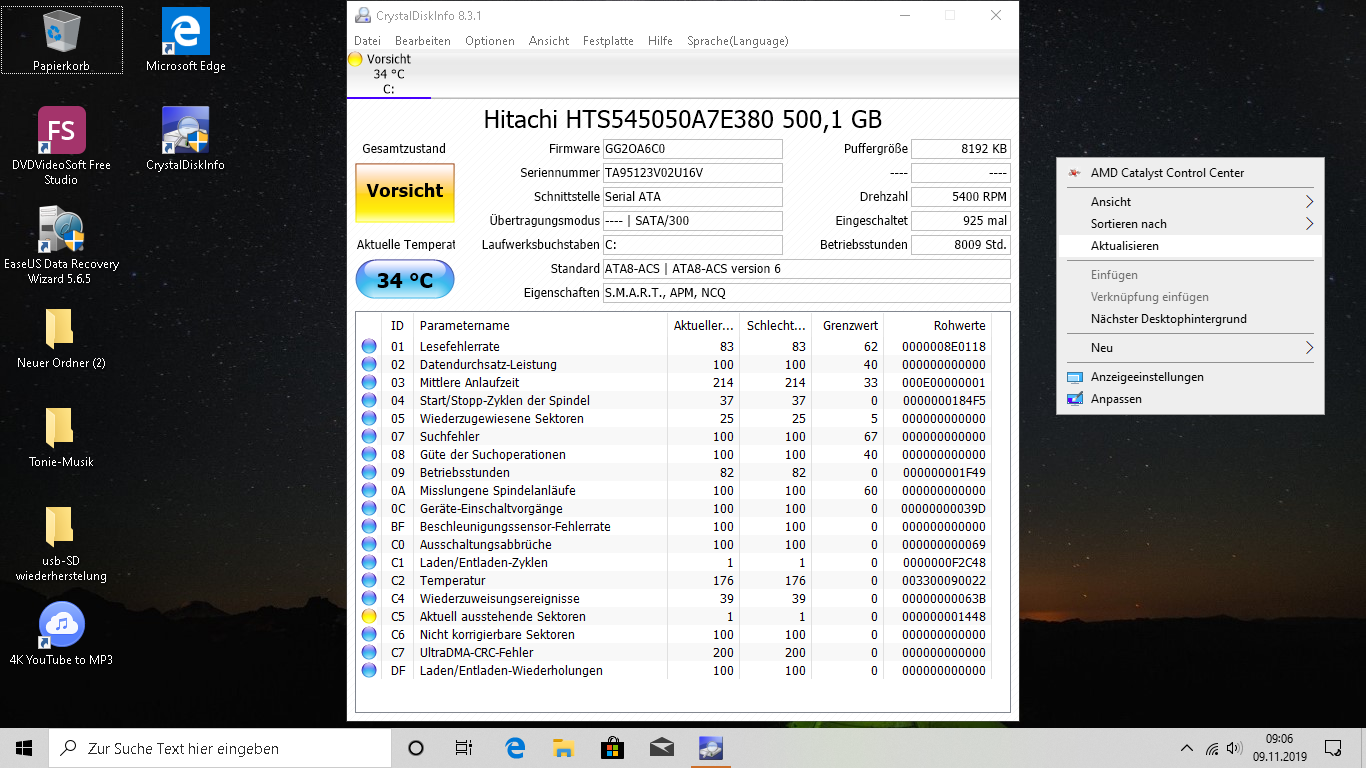Click the yellow status dot for C5 row
Viewport: 1366px width, 768px height.
pyautogui.click(x=369, y=617)
